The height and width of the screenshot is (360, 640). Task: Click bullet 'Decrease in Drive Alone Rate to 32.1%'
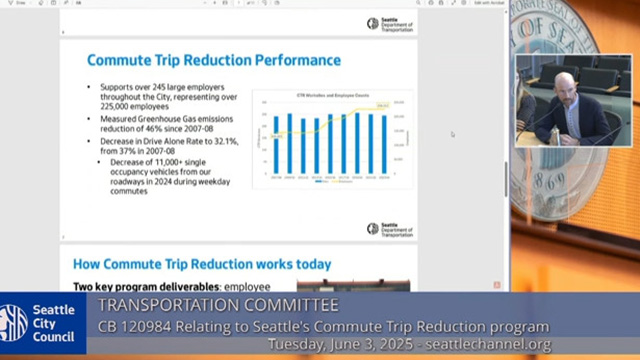pyautogui.click(x=169, y=146)
